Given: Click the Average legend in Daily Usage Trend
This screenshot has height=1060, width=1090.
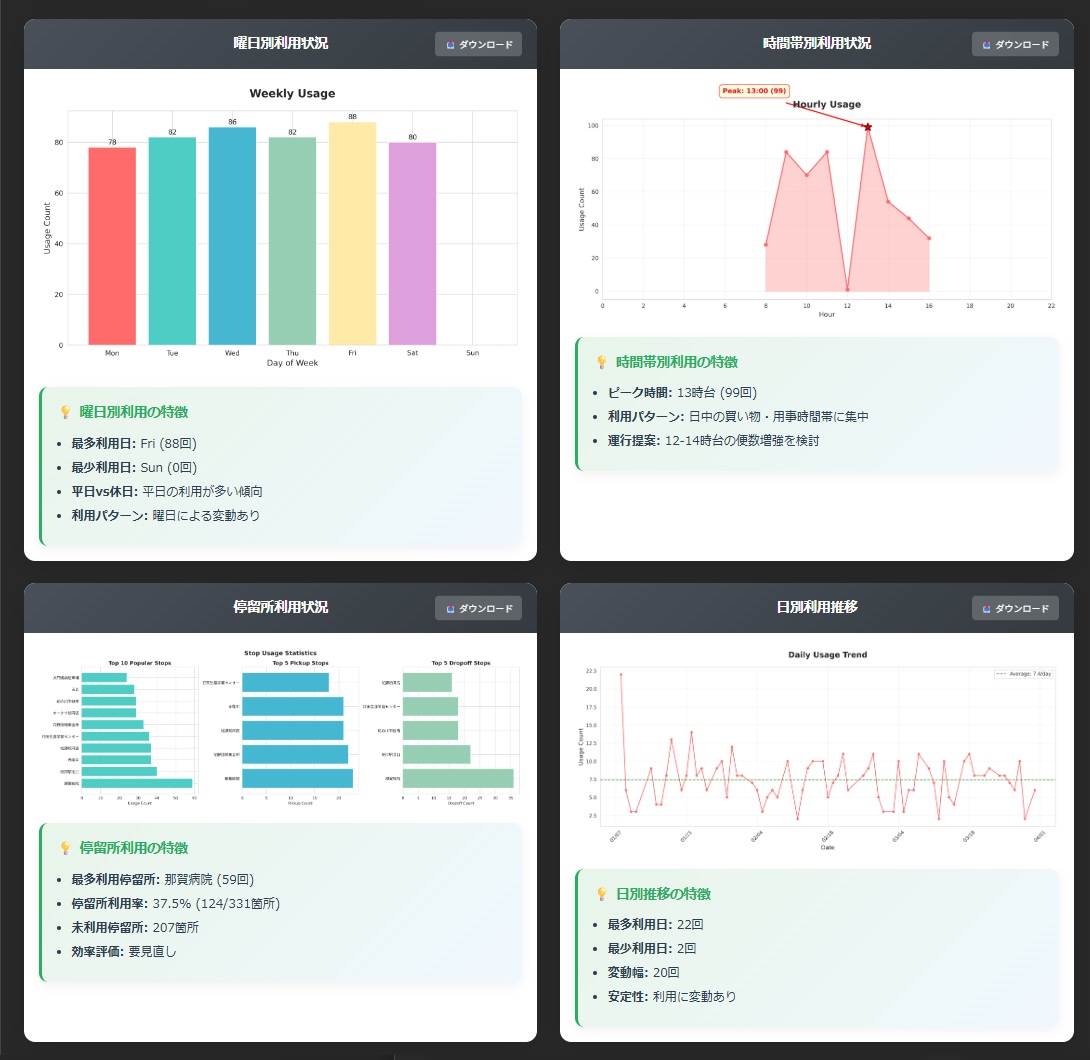Looking at the screenshot, I should pos(1022,674).
